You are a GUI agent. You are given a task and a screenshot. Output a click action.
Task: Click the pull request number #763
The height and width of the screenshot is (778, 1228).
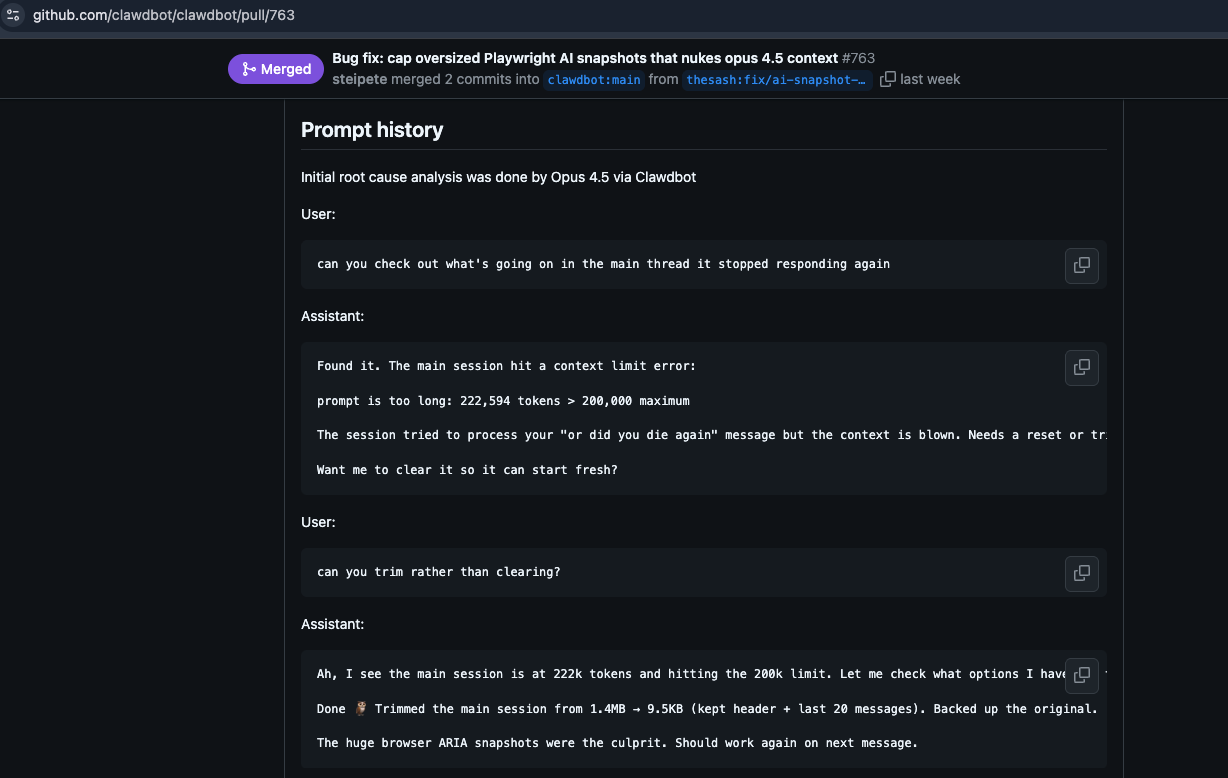point(858,57)
